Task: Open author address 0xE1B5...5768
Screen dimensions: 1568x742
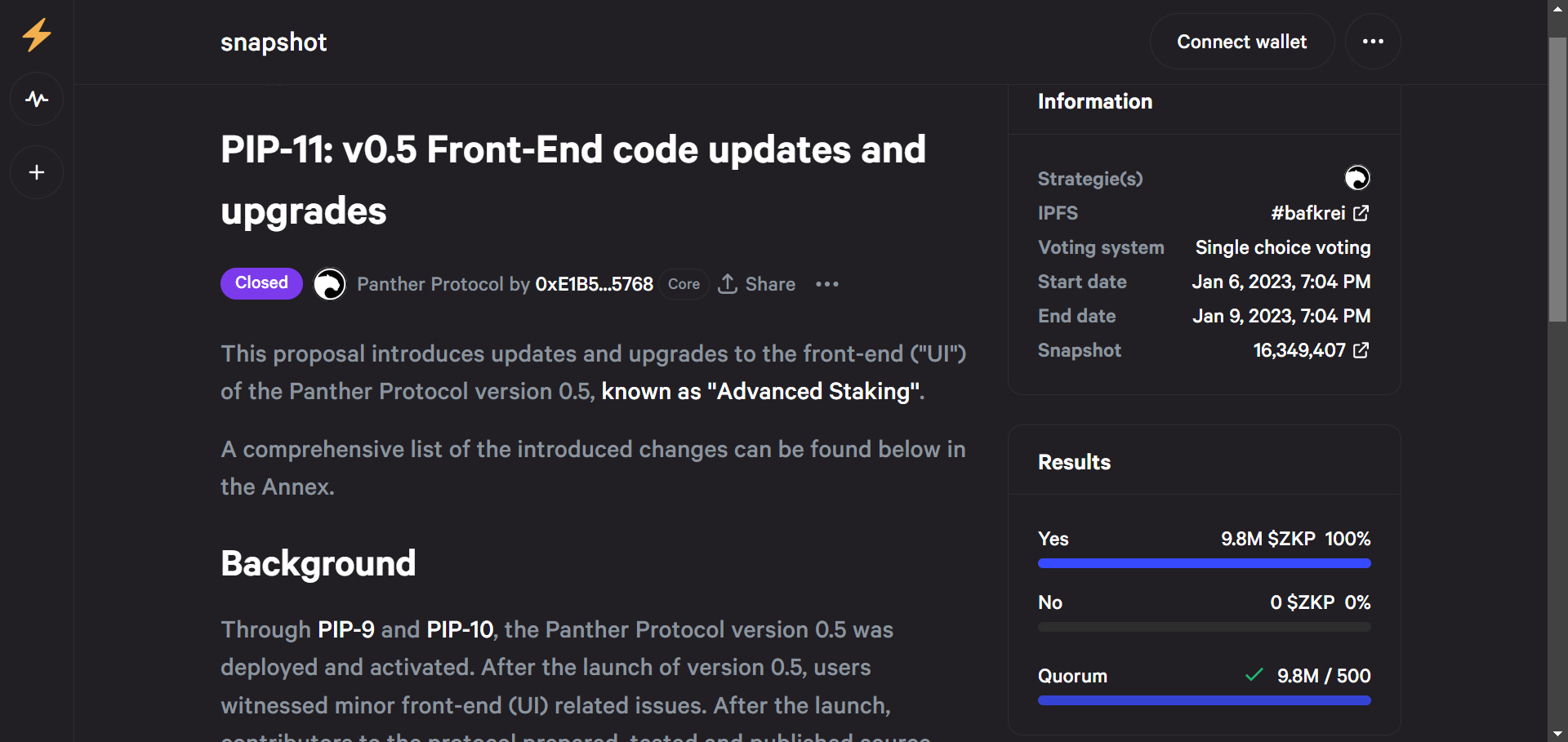Action: point(594,284)
